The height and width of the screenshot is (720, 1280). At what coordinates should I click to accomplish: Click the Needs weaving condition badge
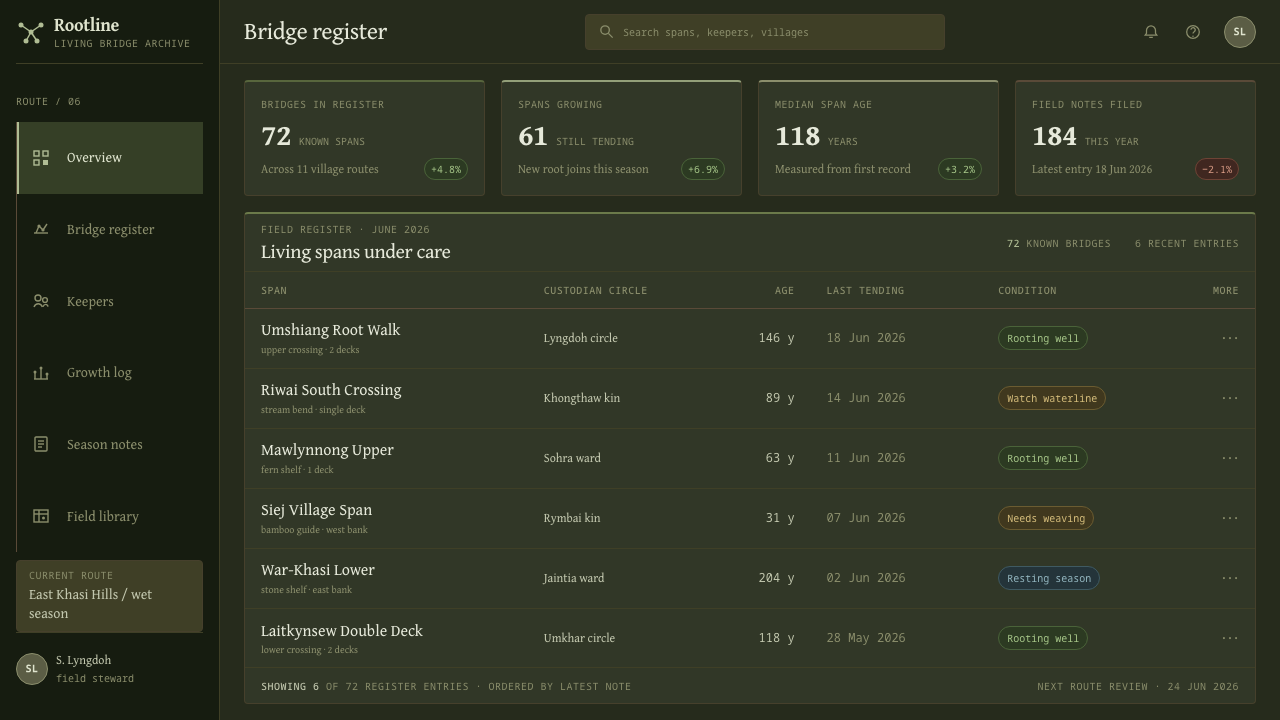click(1046, 518)
